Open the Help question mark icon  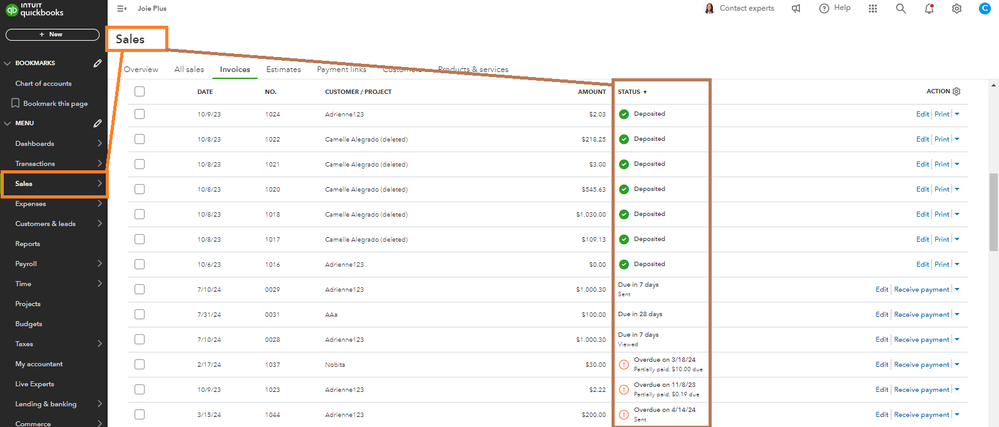click(824, 8)
